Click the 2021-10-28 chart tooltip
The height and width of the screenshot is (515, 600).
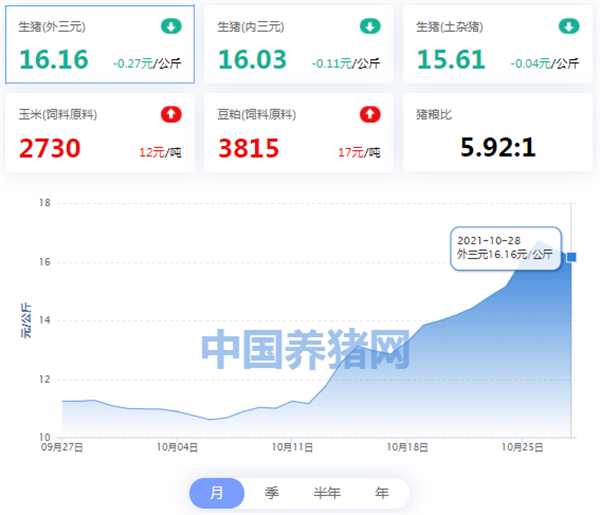click(504, 247)
